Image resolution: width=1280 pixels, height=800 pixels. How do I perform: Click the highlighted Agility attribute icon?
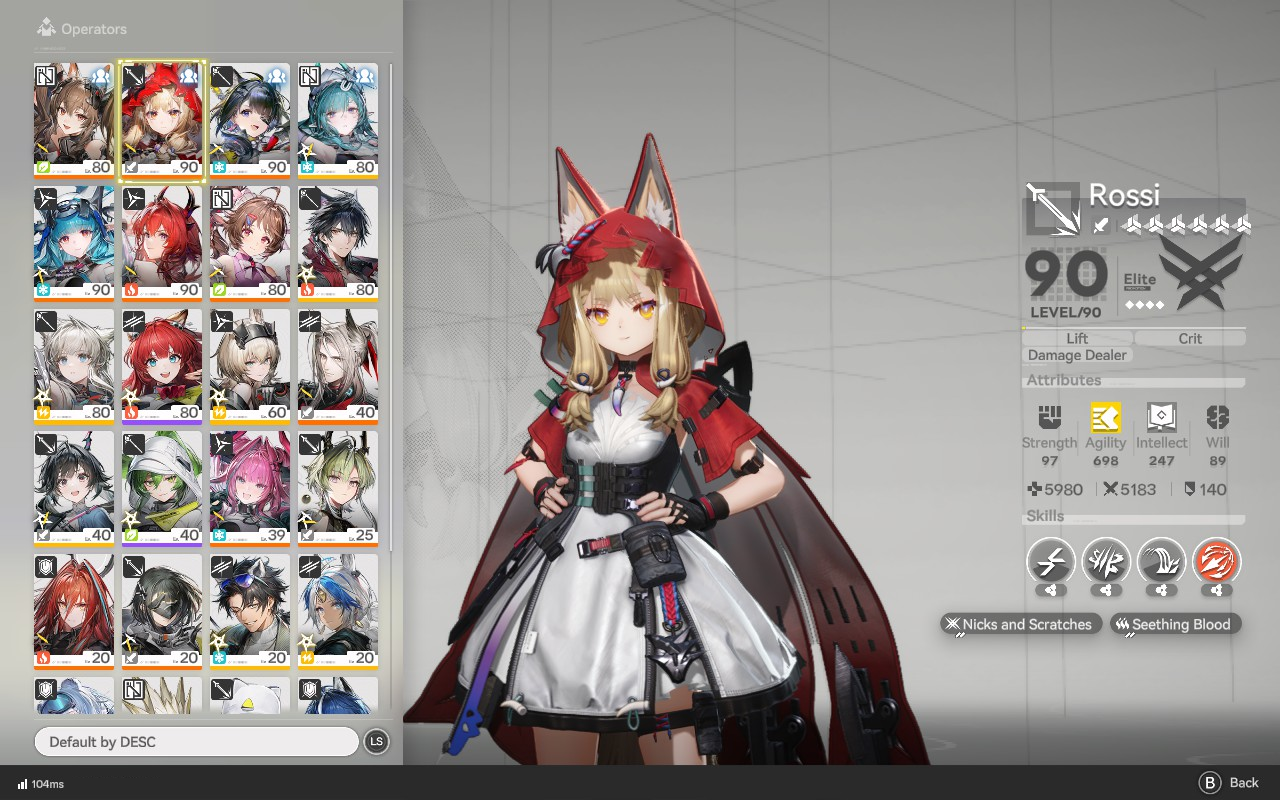pos(1105,417)
